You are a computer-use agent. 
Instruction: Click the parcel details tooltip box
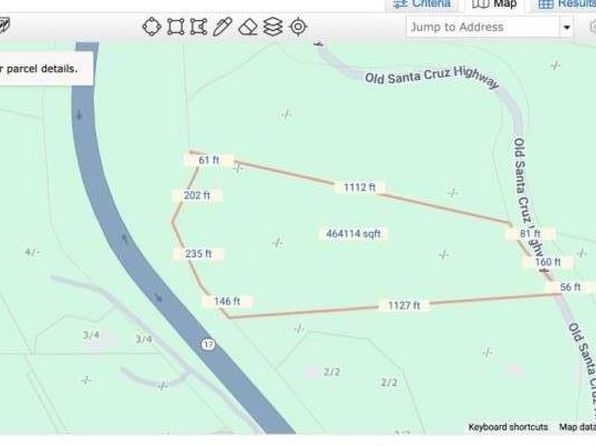(x=46, y=69)
